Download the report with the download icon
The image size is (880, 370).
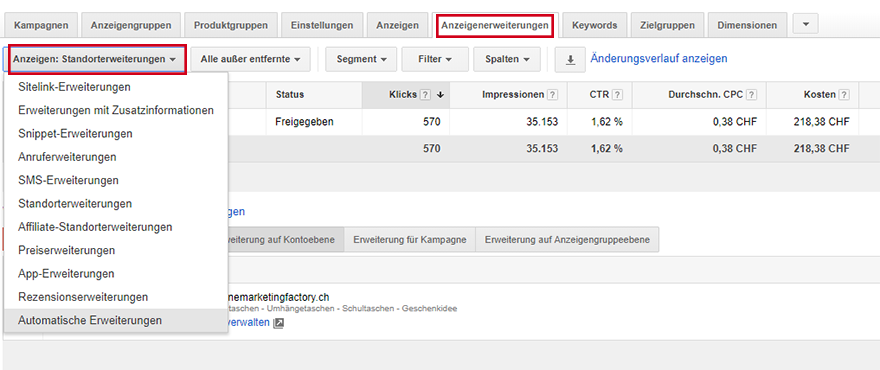point(570,60)
